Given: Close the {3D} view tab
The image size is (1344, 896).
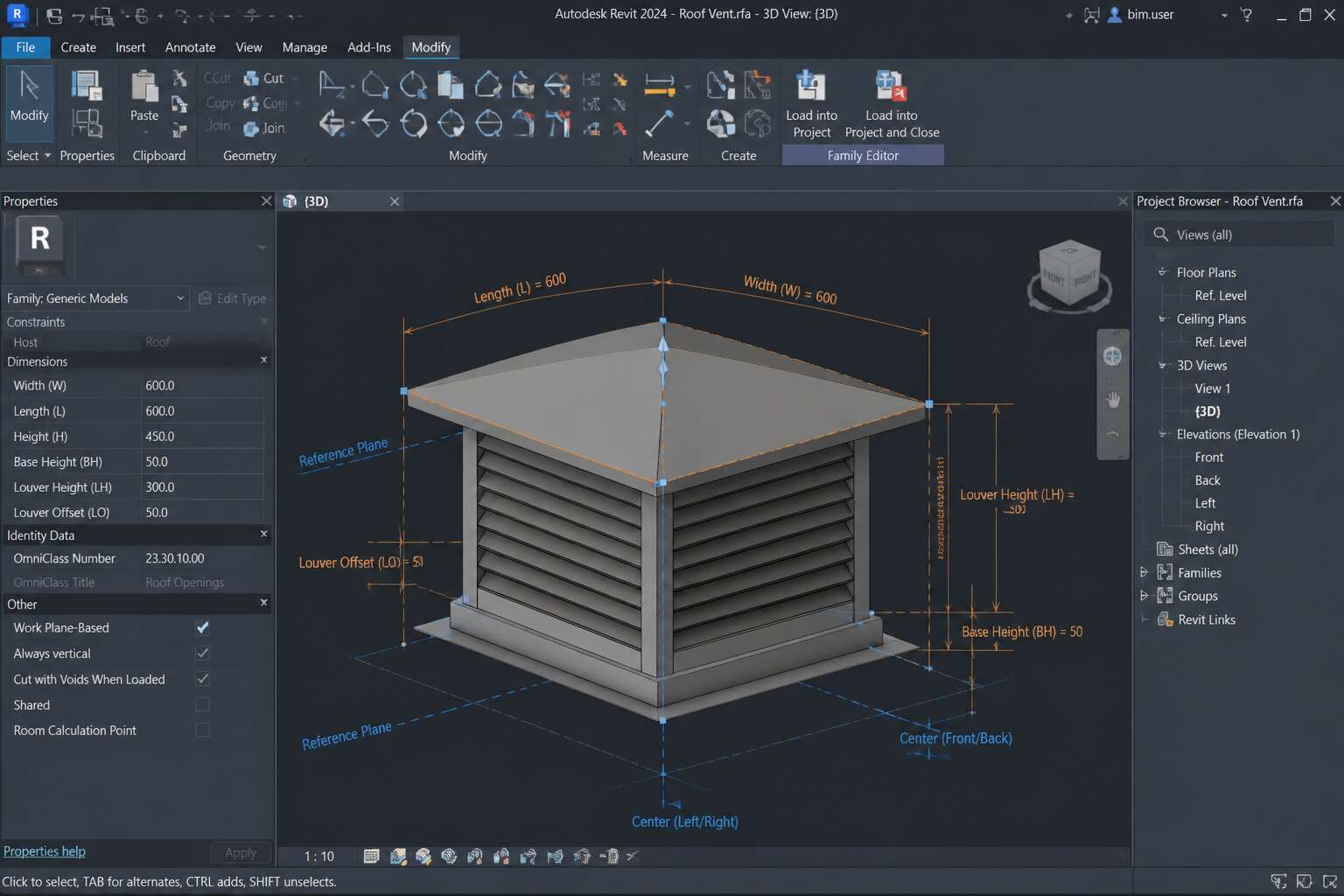Looking at the screenshot, I should [x=395, y=201].
